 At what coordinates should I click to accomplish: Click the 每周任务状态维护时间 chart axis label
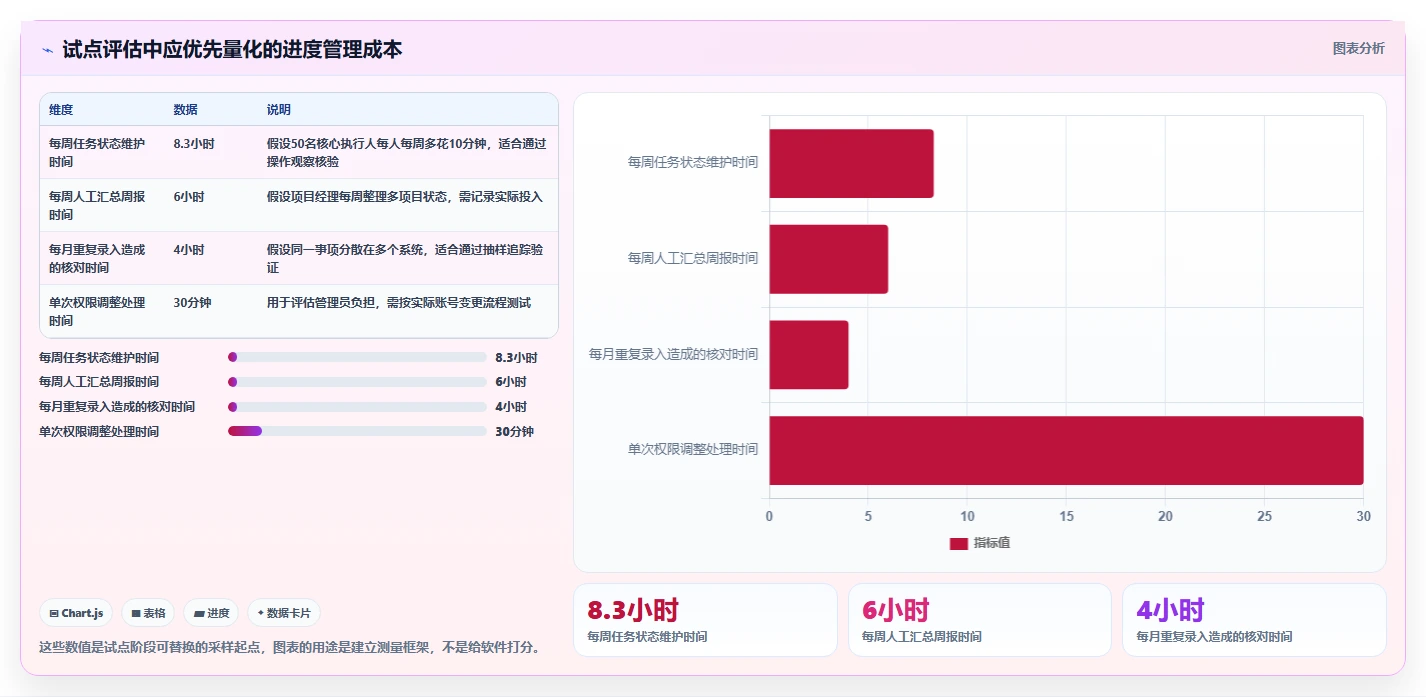pyautogui.click(x=693, y=162)
